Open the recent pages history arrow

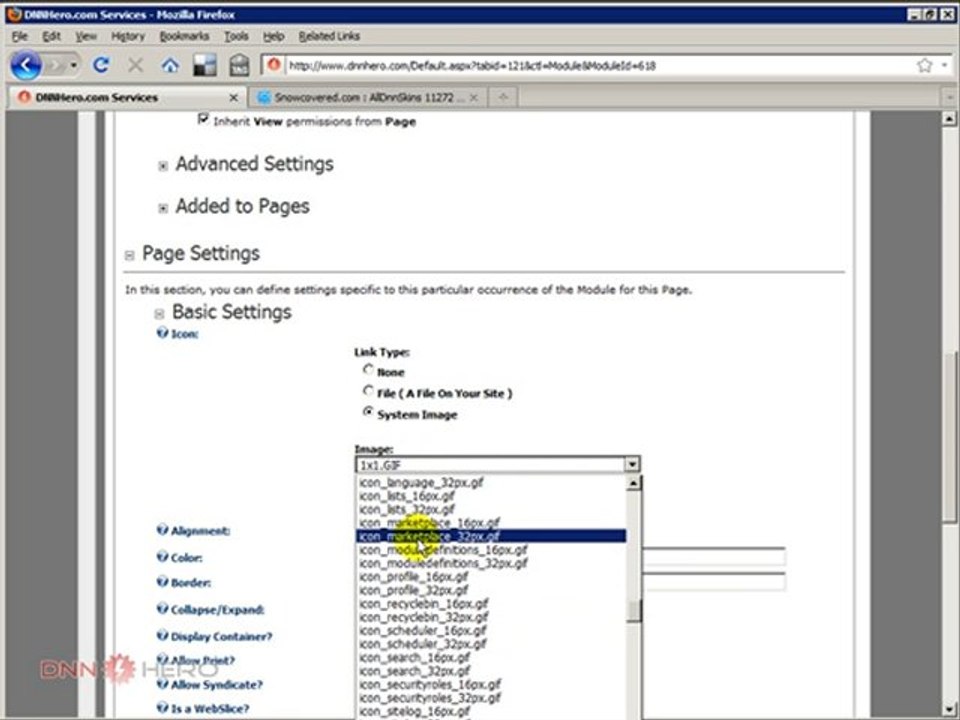coord(73,65)
